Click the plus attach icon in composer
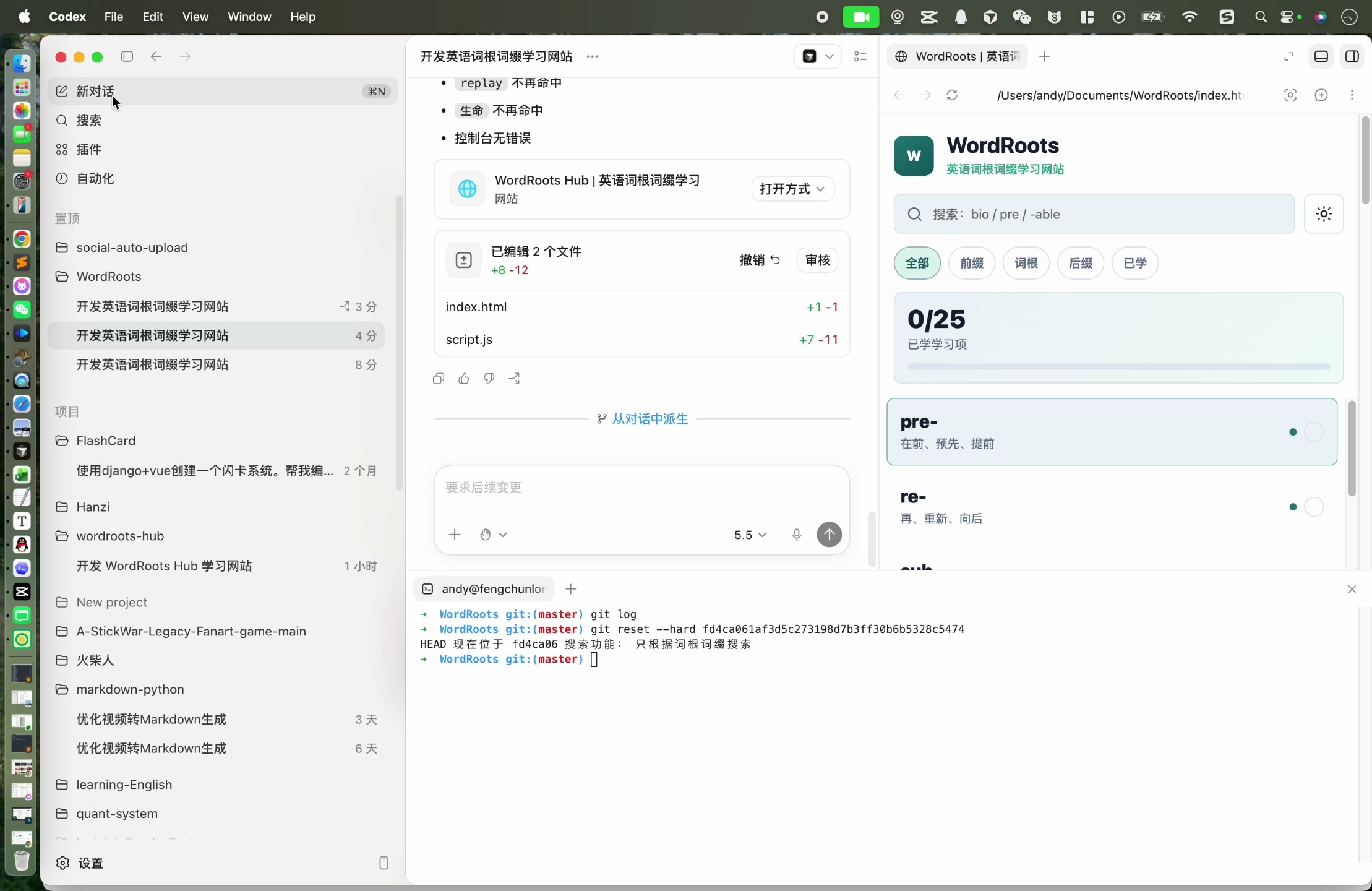The image size is (1372, 891). 455,535
